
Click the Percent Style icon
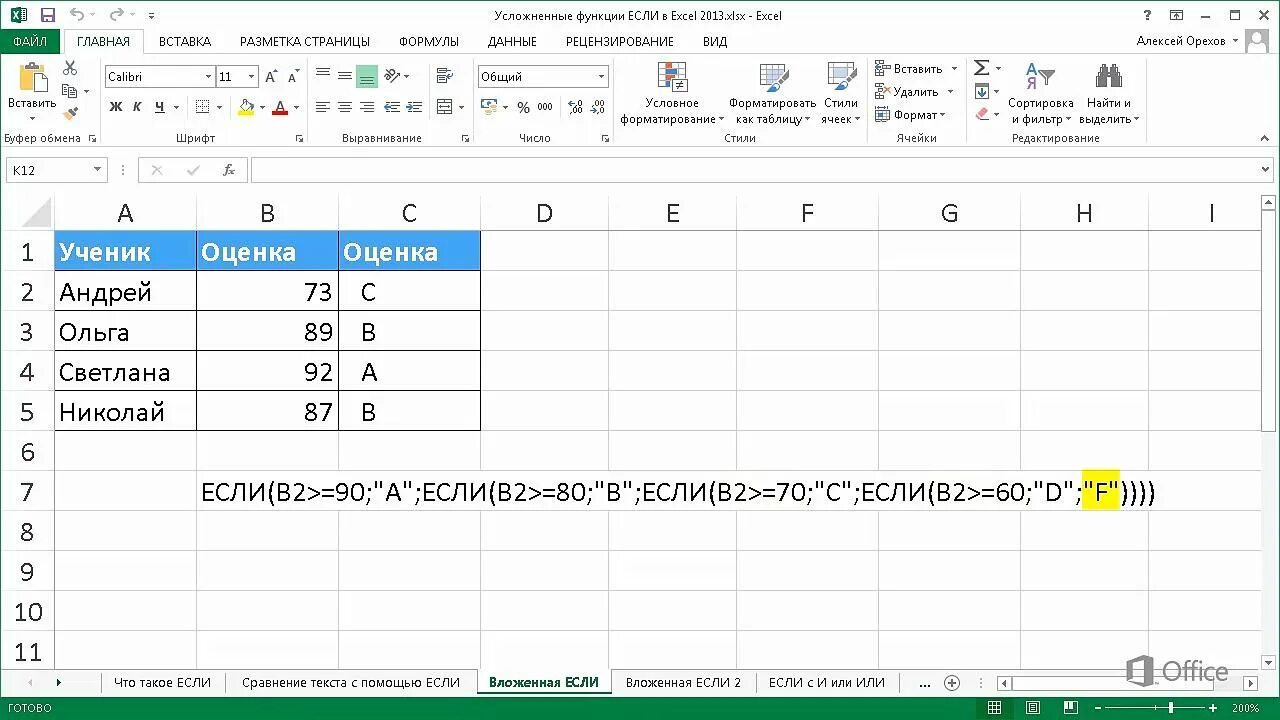point(523,107)
